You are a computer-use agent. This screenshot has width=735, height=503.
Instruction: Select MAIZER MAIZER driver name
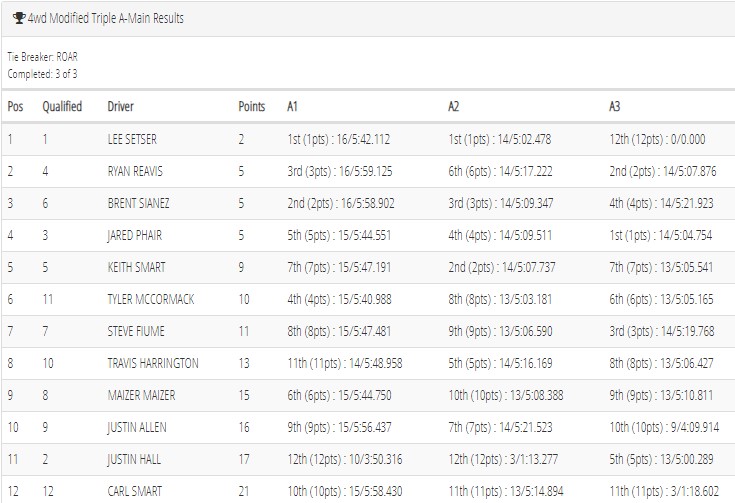click(x=142, y=395)
